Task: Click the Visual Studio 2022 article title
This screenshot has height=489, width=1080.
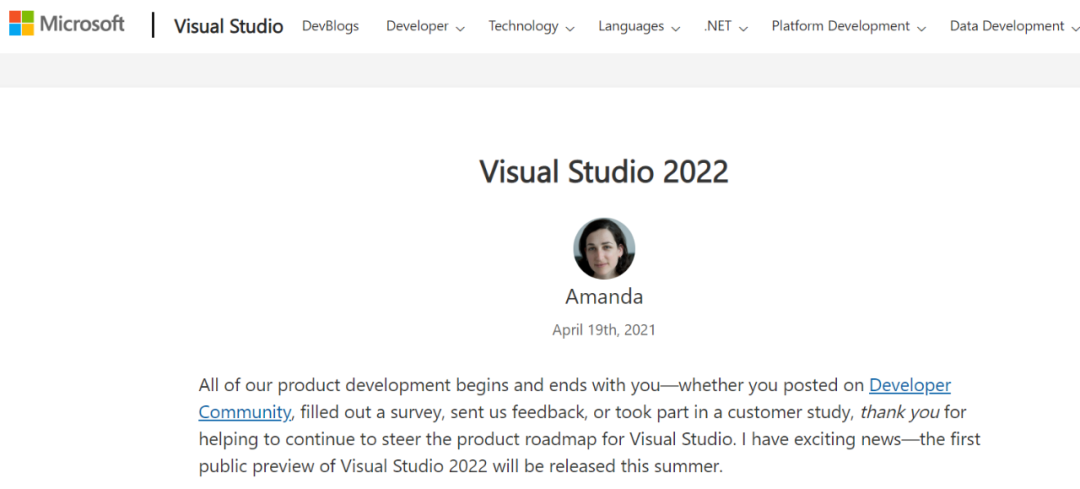Action: pyautogui.click(x=603, y=171)
